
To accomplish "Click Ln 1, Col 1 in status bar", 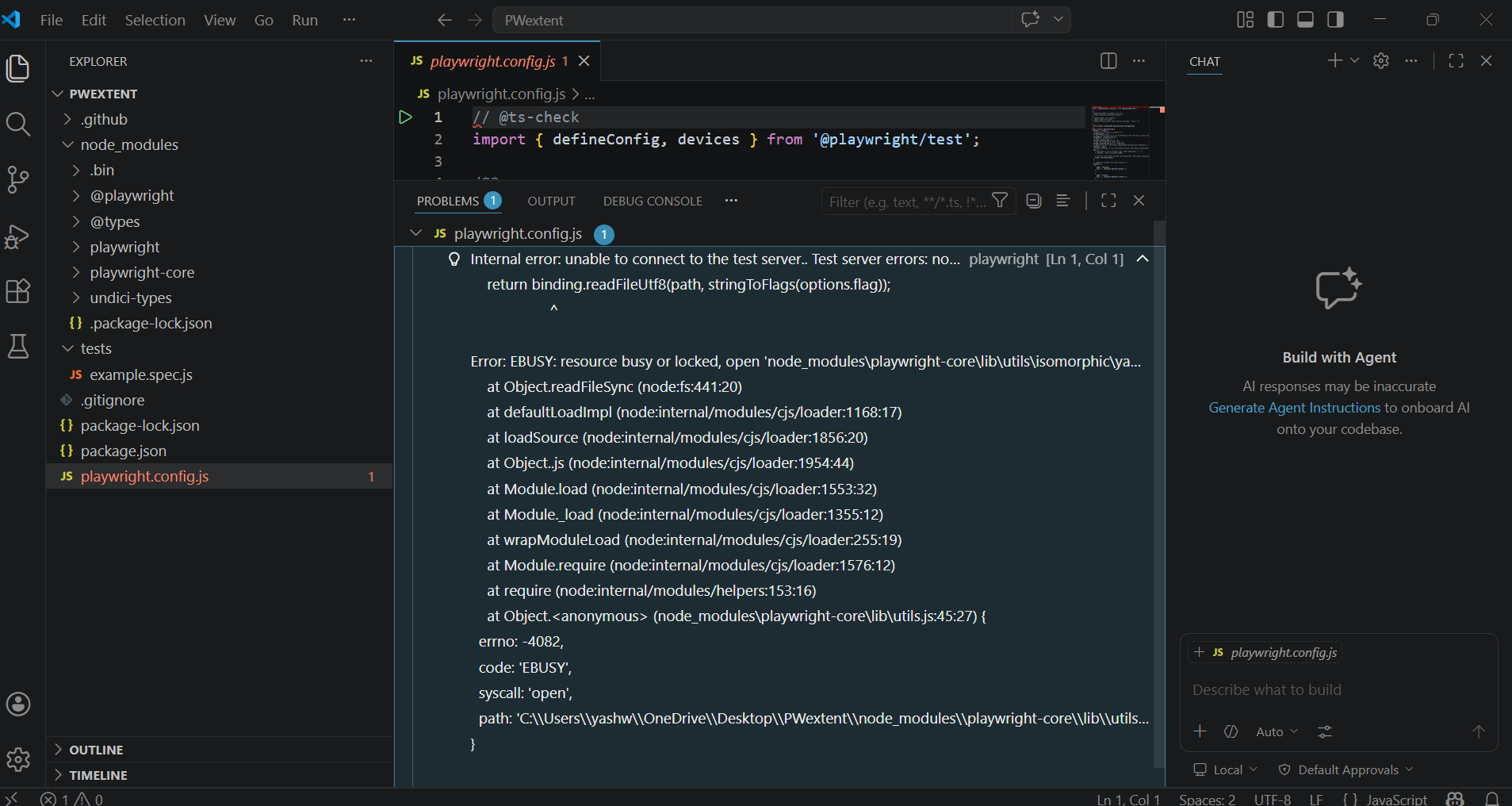I will click(1128, 799).
